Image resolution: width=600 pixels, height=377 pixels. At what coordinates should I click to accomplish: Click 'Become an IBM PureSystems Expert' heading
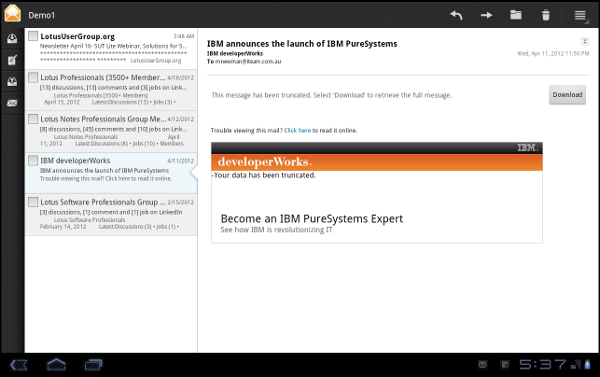tap(312, 219)
